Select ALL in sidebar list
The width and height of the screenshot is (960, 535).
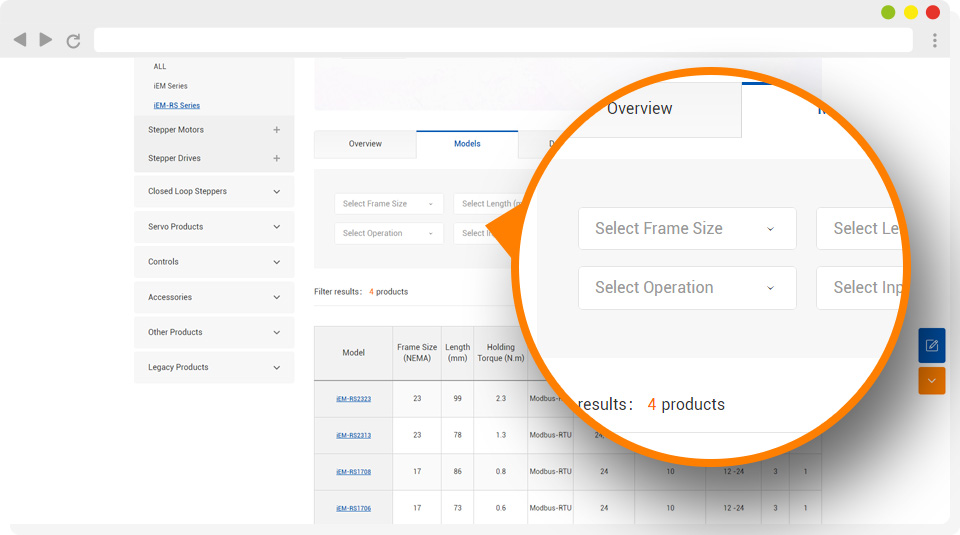pos(160,67)
